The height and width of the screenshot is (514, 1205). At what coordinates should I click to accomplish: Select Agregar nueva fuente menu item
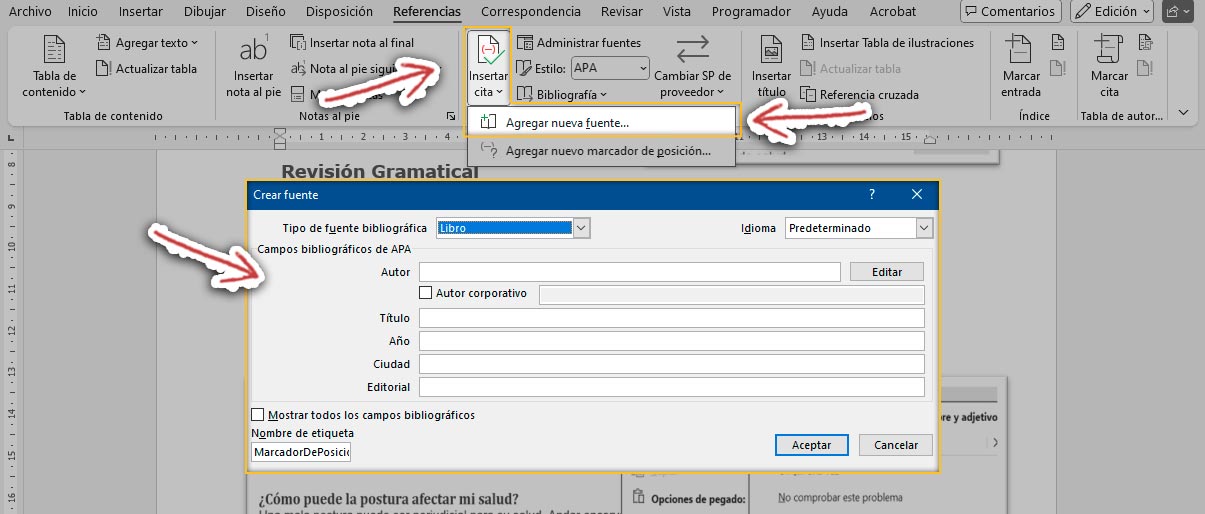tap(567, 122)
